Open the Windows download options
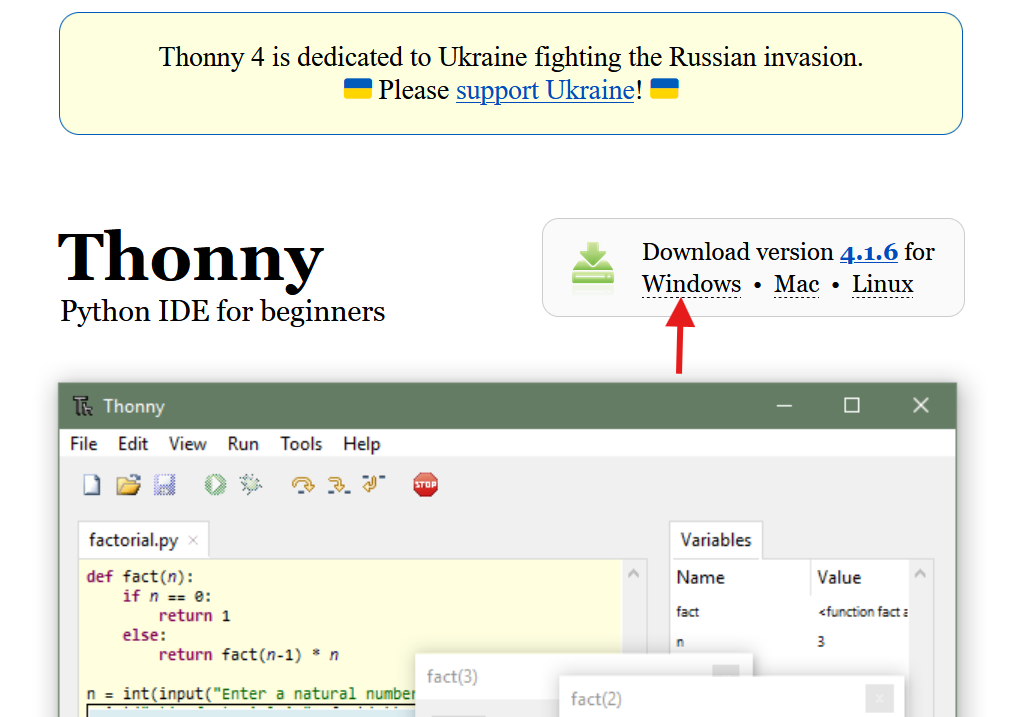The width and height of the screenshot is (1035, 717). (x=691, y=284)
